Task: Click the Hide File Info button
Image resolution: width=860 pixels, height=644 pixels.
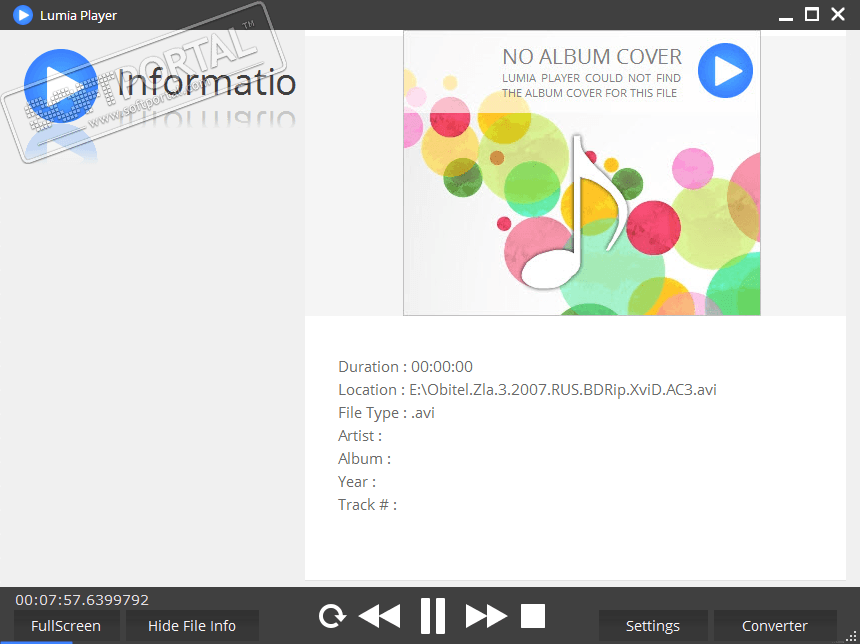Action: [x=192, y=626]
